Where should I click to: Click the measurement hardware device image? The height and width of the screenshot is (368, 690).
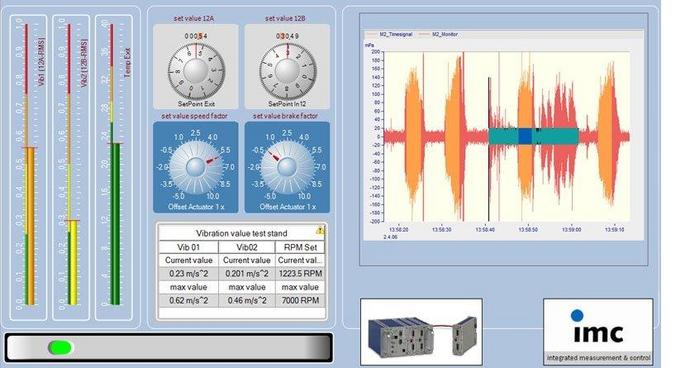(x=421, y=331)
